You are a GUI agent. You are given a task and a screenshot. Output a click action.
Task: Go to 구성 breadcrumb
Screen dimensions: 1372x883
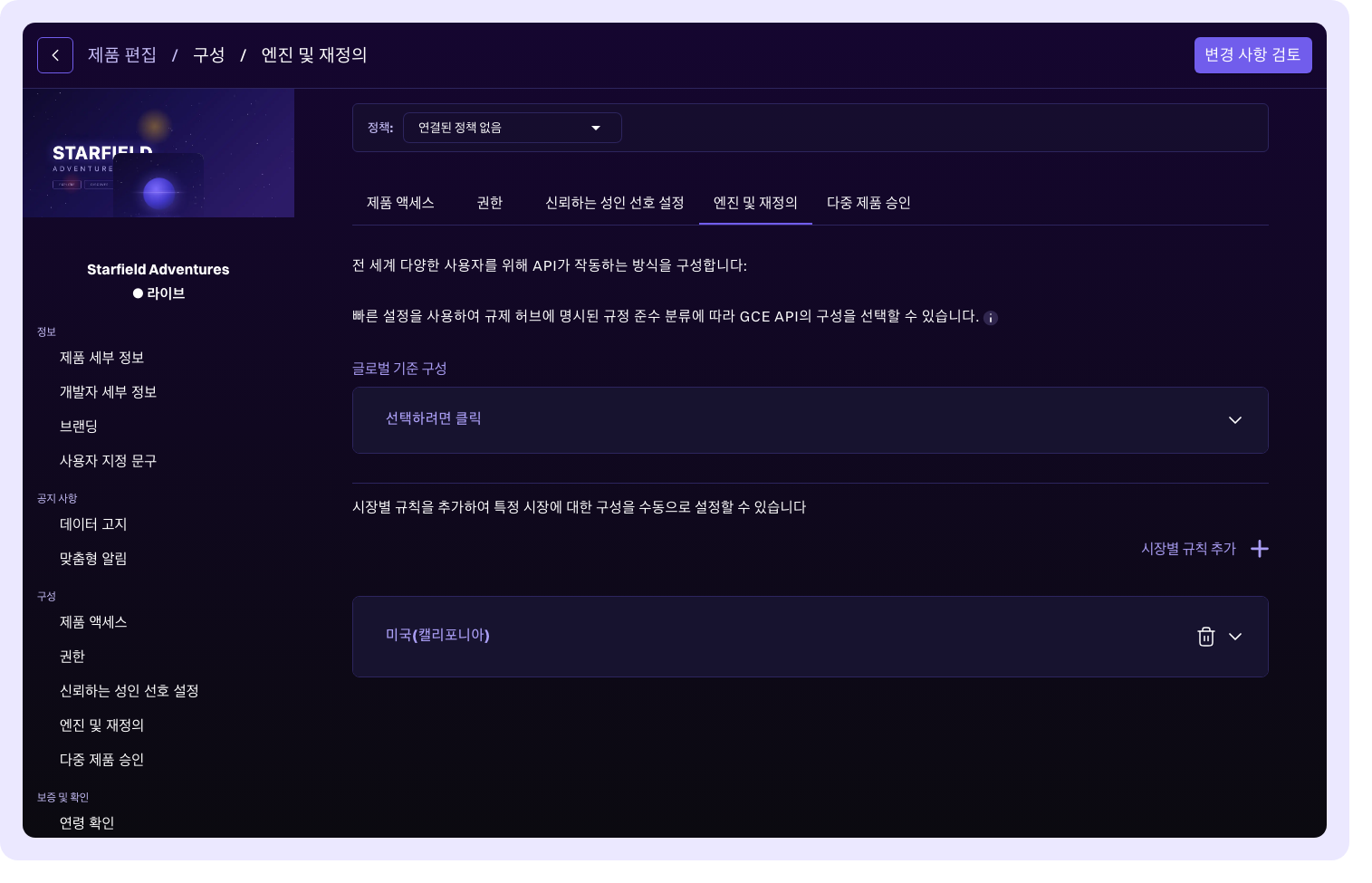coord(209,55)
